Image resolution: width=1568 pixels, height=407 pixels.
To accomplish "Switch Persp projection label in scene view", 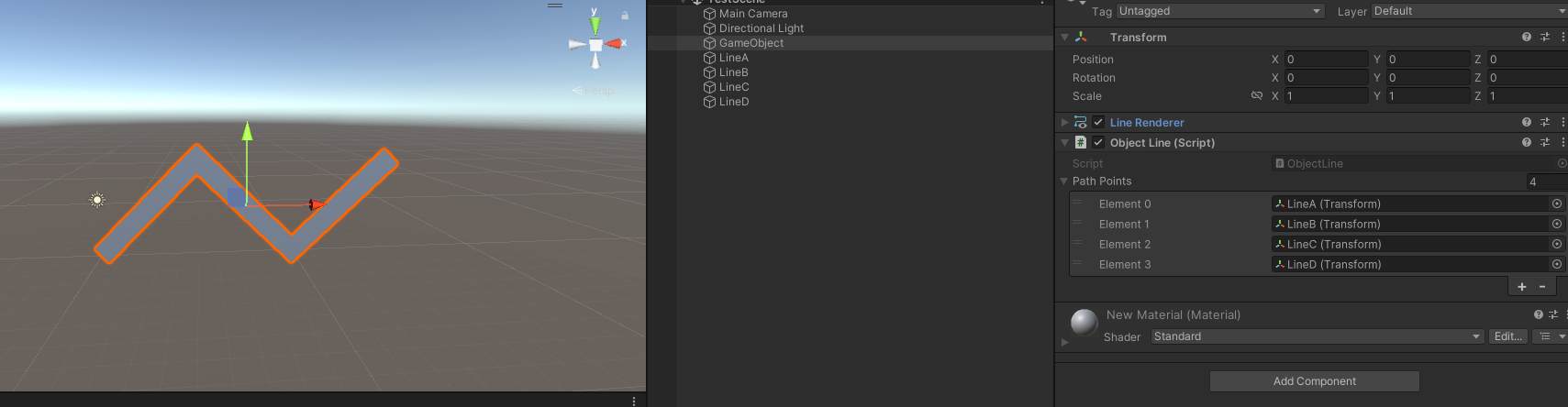I will pyautogui.click(x=594, y=91).
